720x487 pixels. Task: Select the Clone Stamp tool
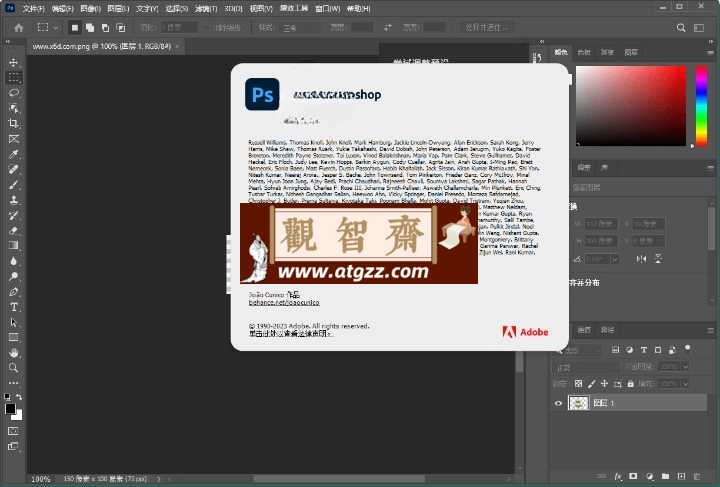tap(13, 200)
